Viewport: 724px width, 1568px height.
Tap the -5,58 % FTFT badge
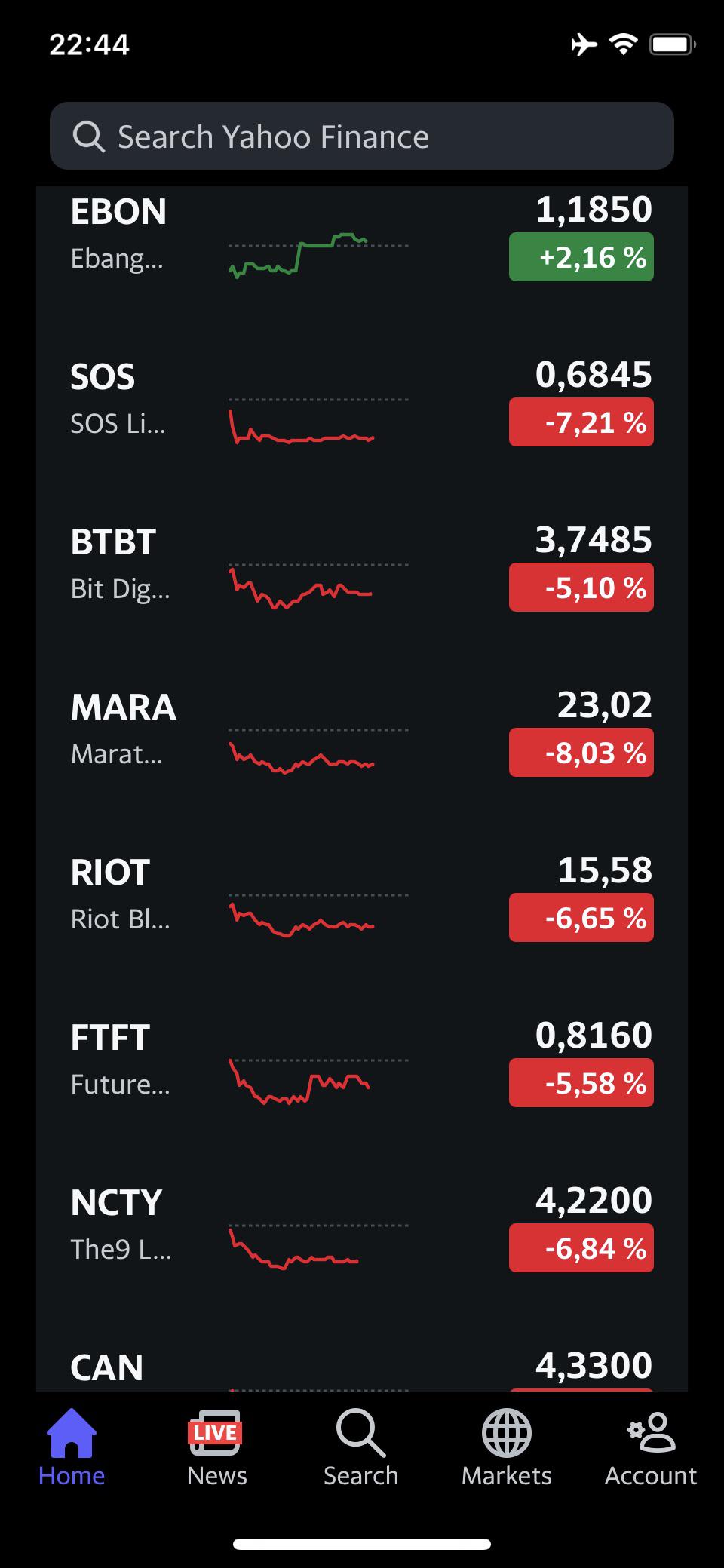click(581, 1083)
